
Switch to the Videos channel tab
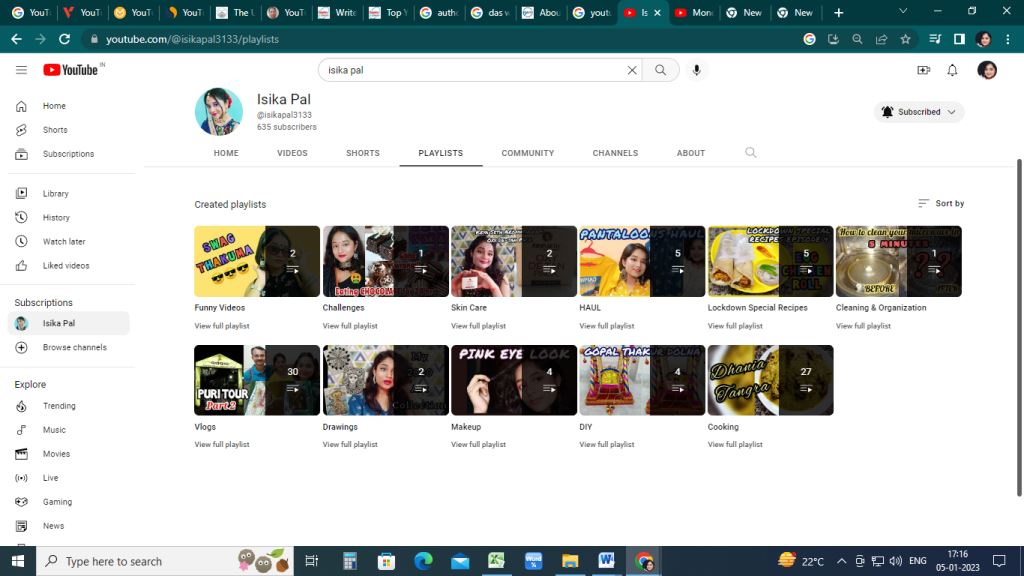click(x=292, y=153)
